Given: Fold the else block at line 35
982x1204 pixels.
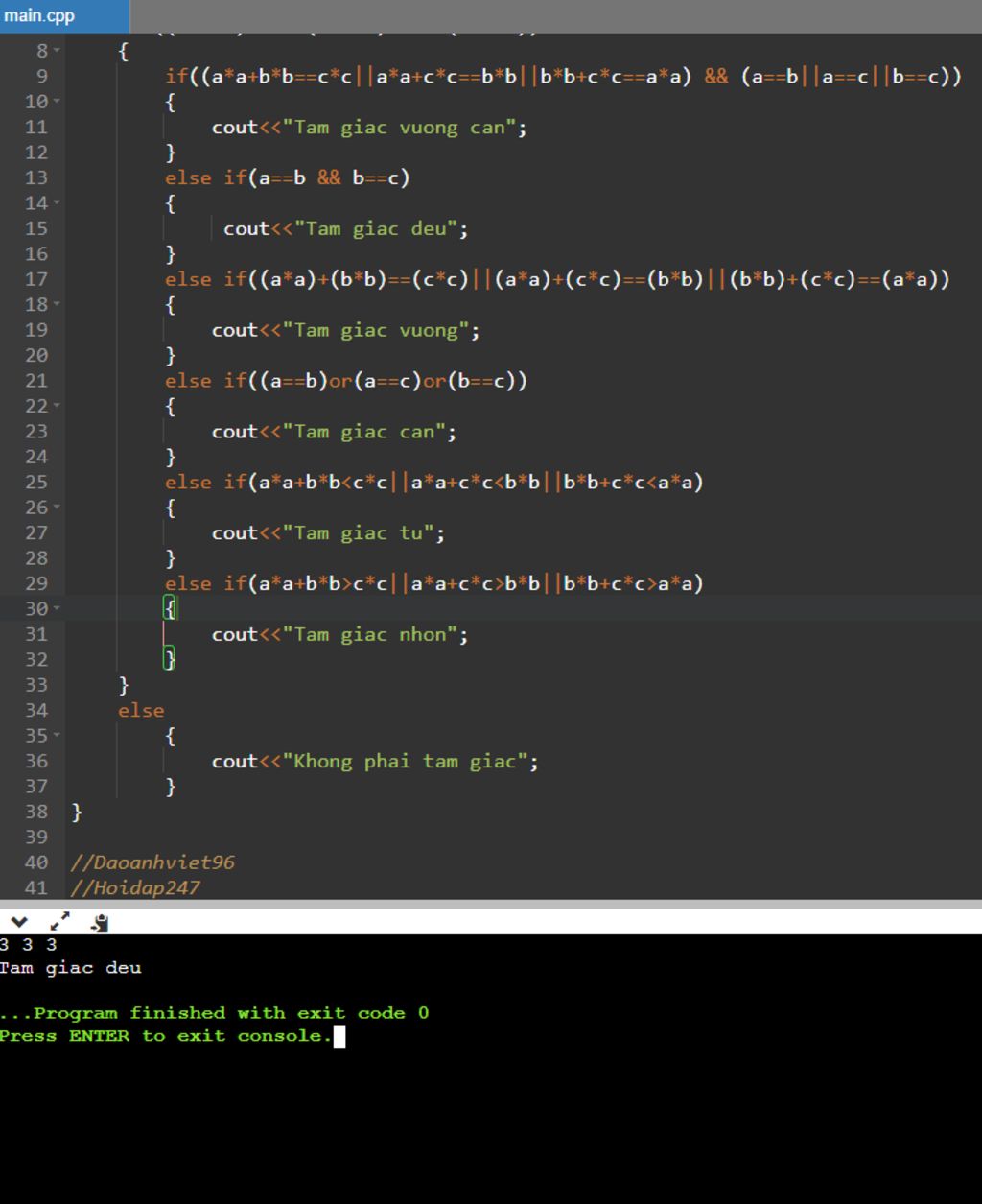Looking at the screenshot, I should (58, 736).
